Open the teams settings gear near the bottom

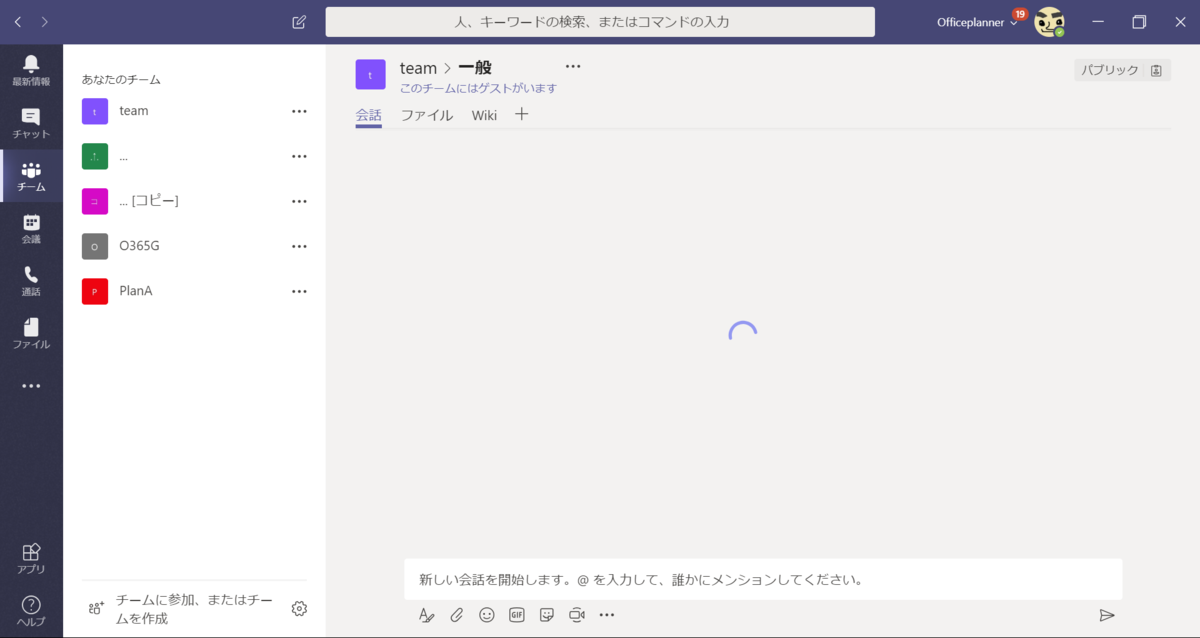tap(298, 608)
